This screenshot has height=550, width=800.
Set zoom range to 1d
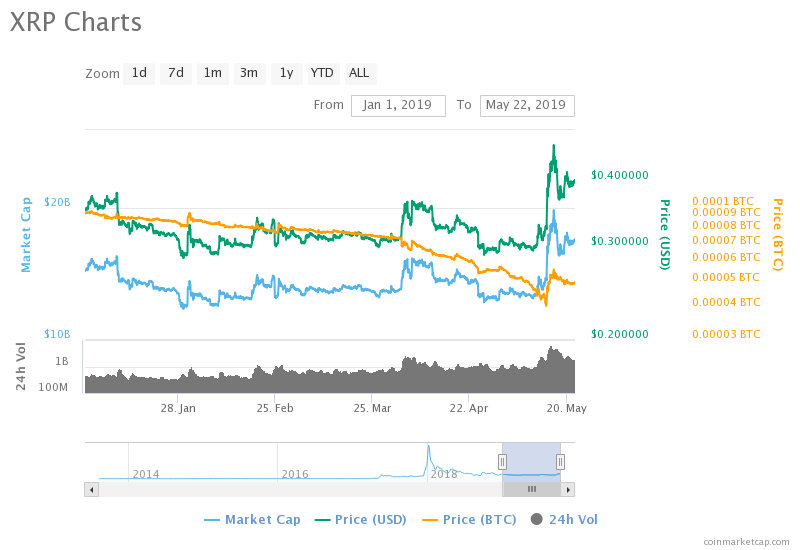(139, 73)
